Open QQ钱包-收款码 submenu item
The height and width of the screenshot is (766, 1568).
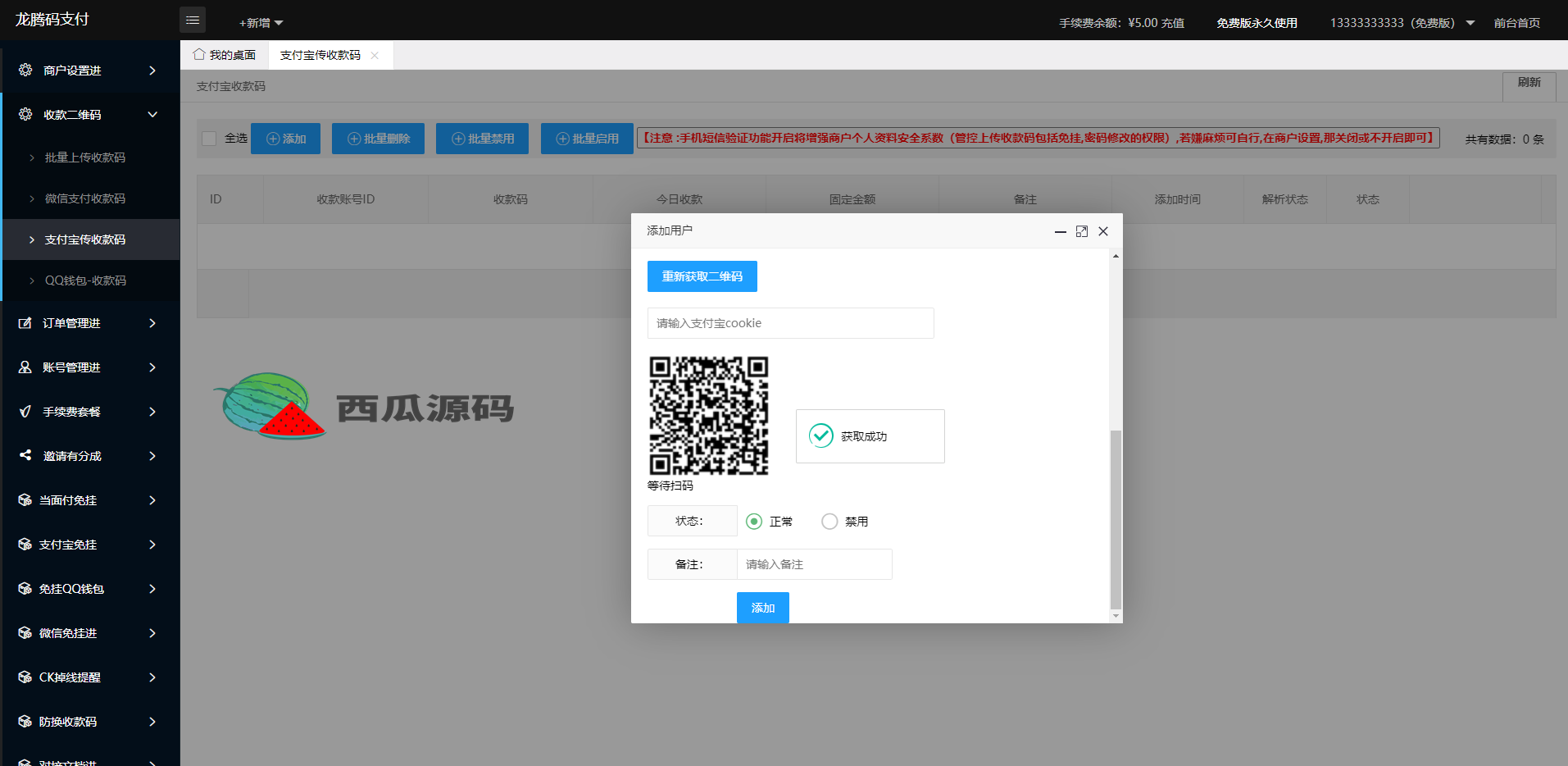[x=91, y=280]
